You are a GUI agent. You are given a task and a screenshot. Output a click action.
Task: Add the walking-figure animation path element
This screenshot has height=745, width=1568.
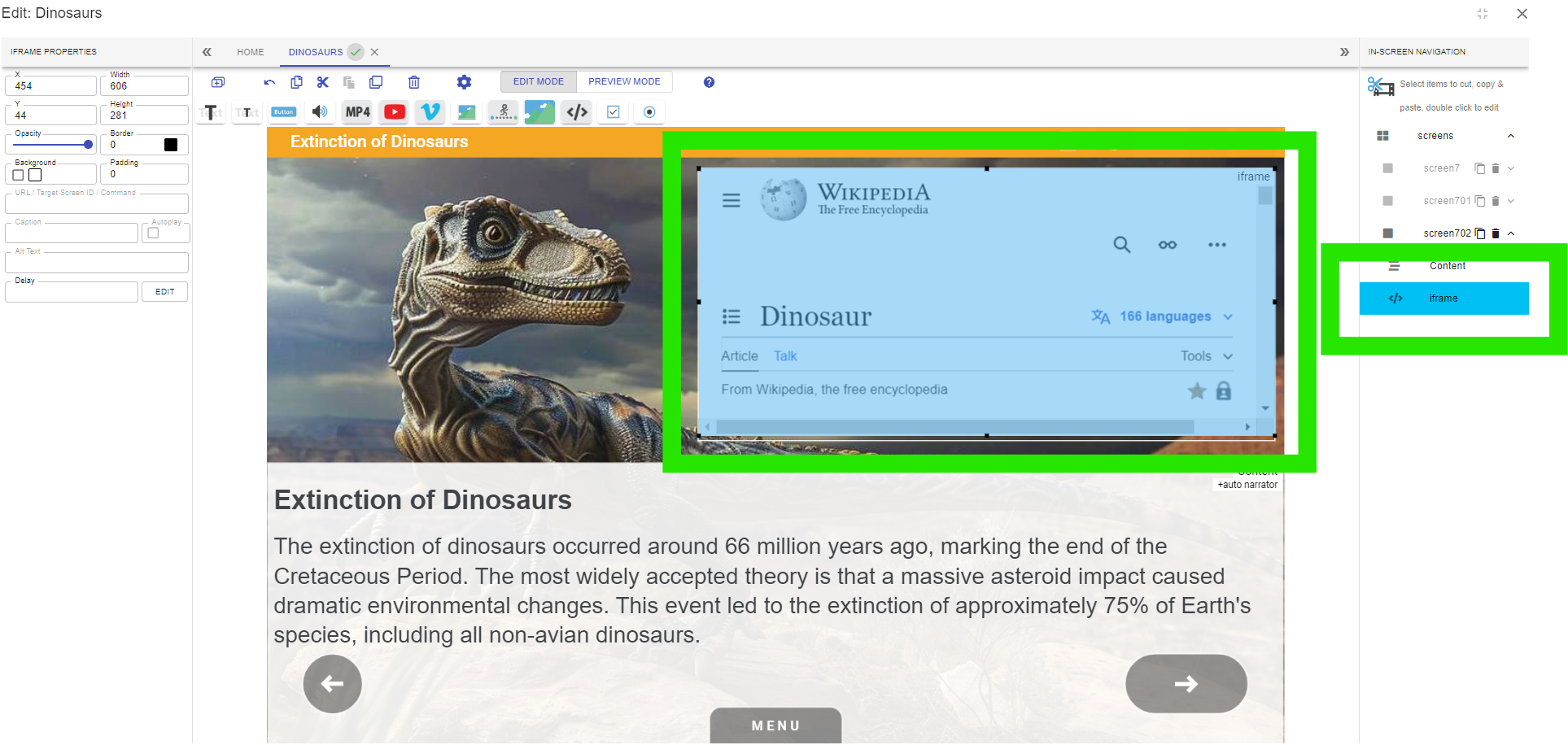click(x=504, y=112)
